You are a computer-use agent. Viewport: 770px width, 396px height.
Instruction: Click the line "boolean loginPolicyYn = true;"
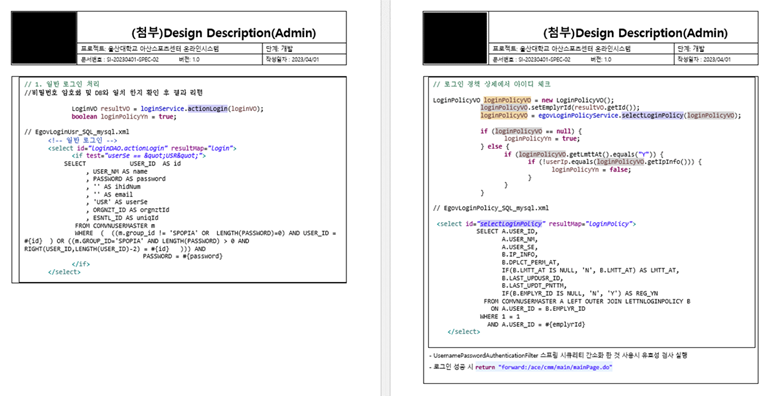[124, 116]
